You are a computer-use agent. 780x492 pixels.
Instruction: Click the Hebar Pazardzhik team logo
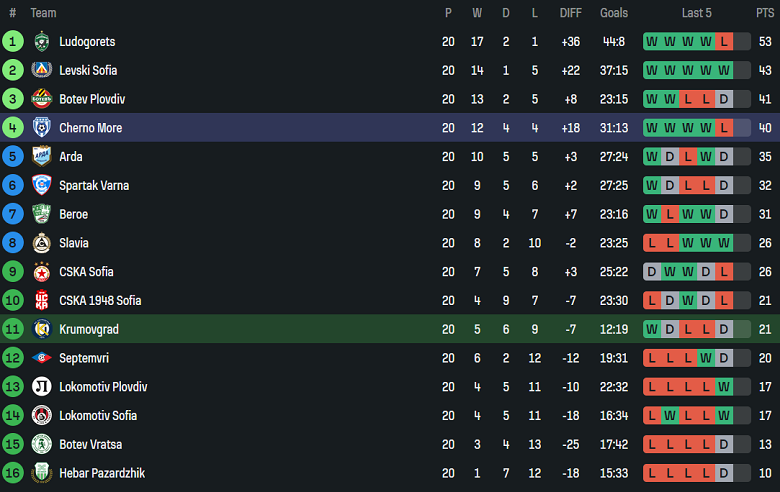tap(41, 473)
